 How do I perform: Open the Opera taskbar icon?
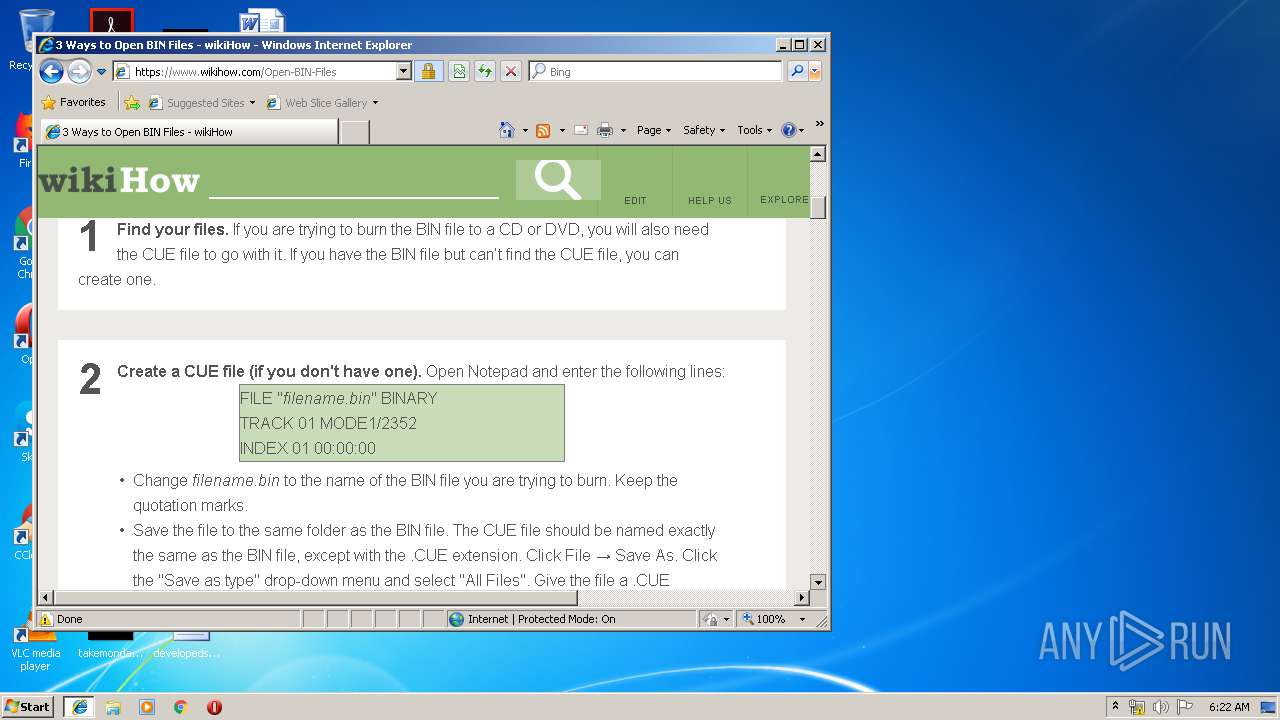click(x=214, y=707)
